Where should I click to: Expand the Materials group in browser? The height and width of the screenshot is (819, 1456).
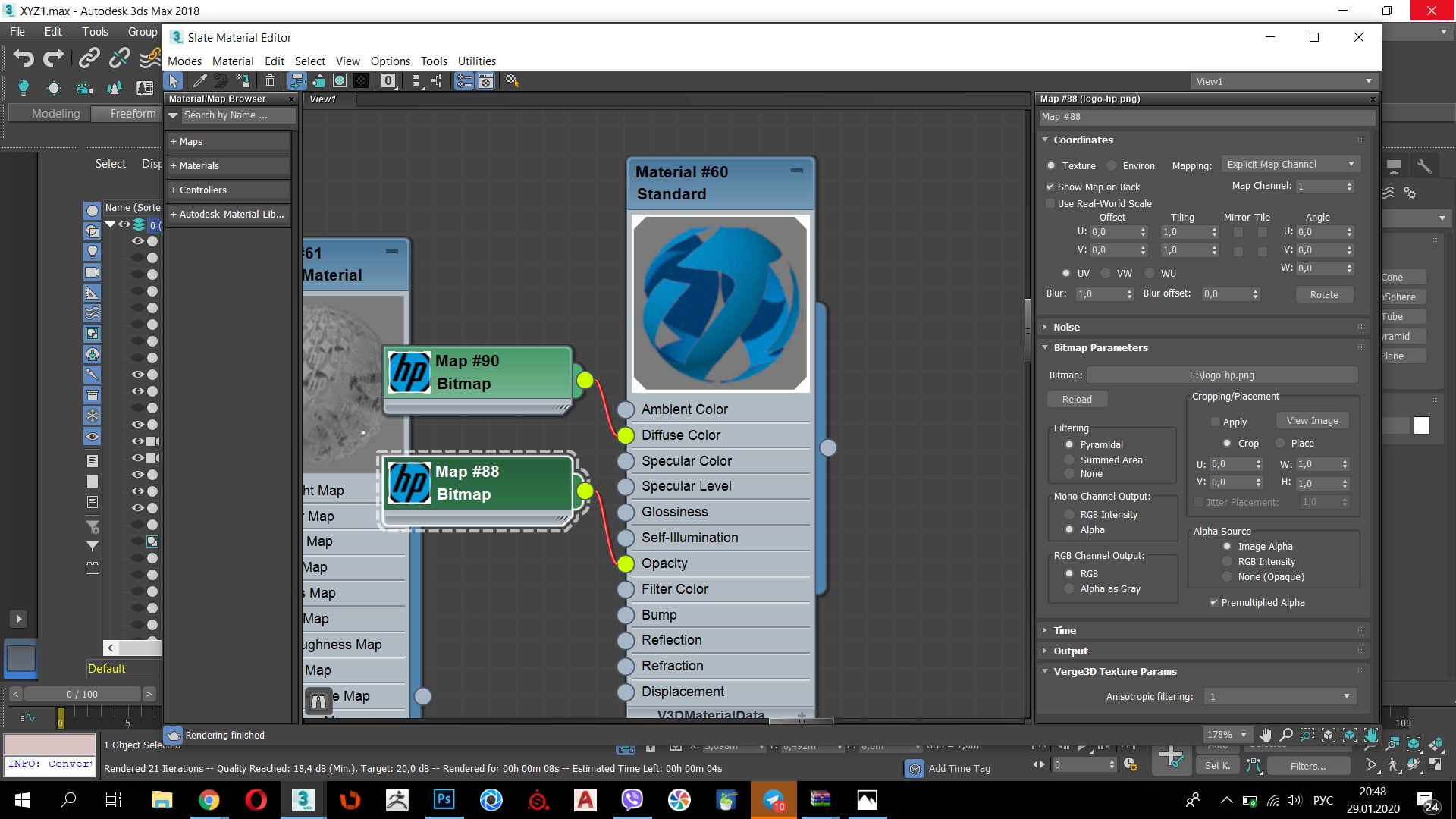coord(227,165)
